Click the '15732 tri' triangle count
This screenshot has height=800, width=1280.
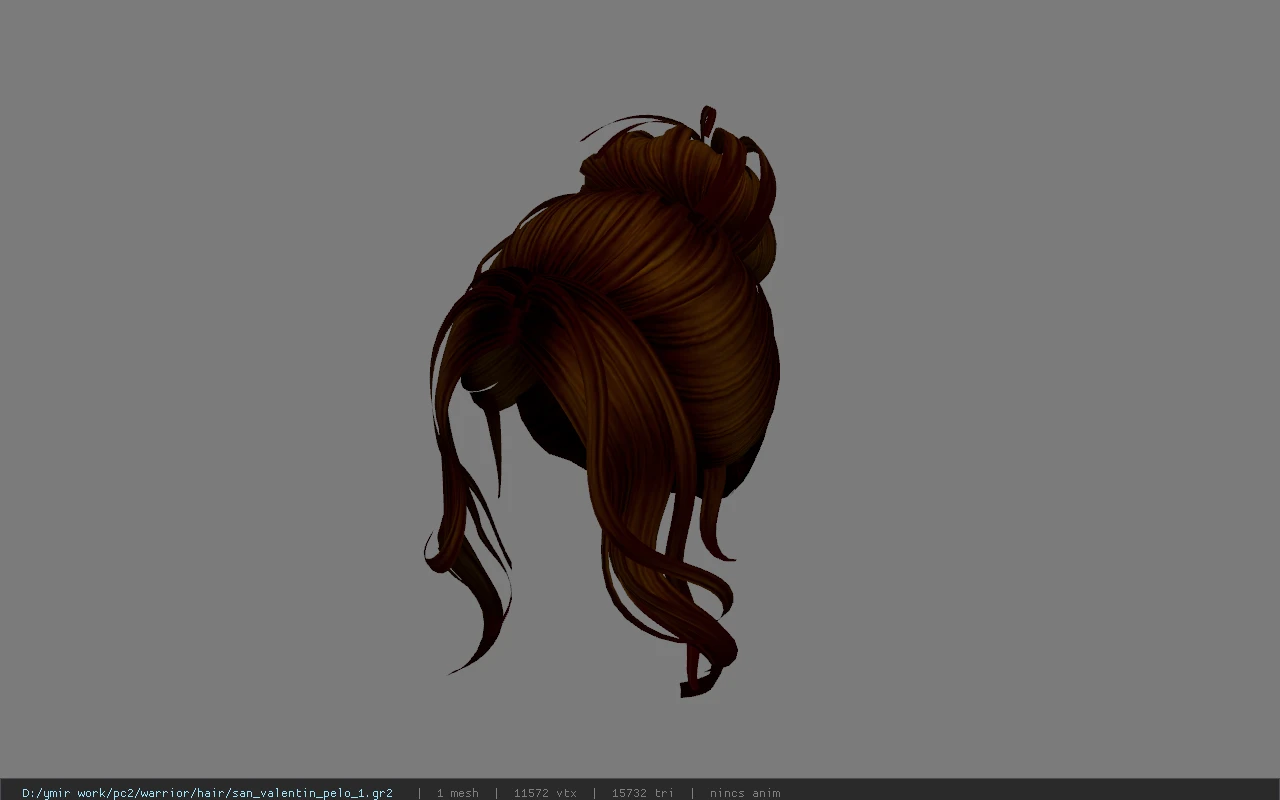pyautogui.click(x=643, y=793)
